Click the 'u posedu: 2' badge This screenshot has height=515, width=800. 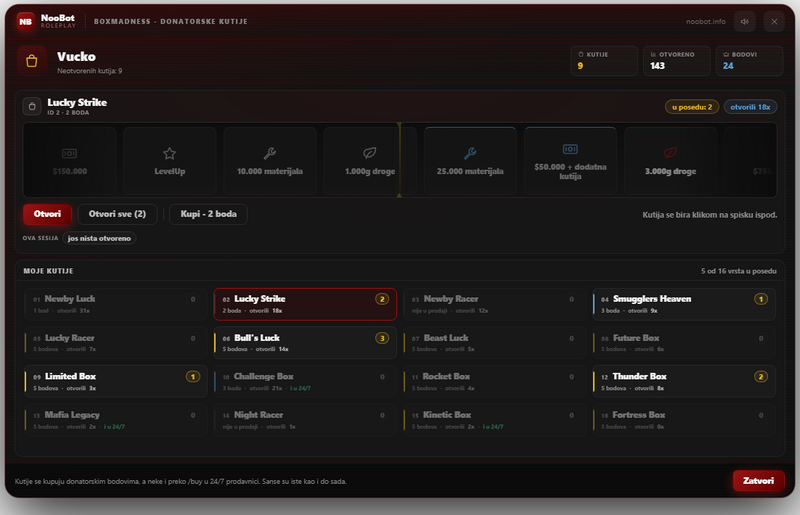[x=692, y=107]
